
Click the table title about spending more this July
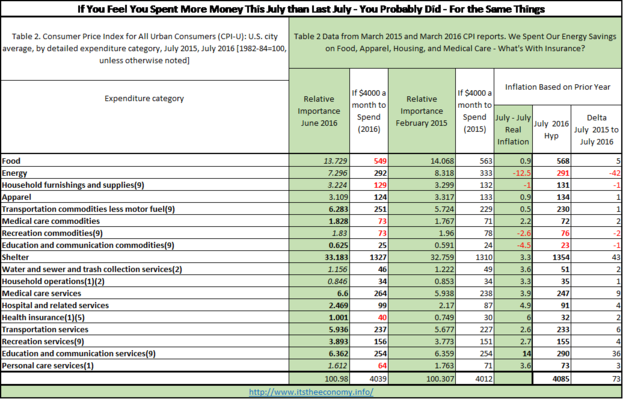pos(311,9)
